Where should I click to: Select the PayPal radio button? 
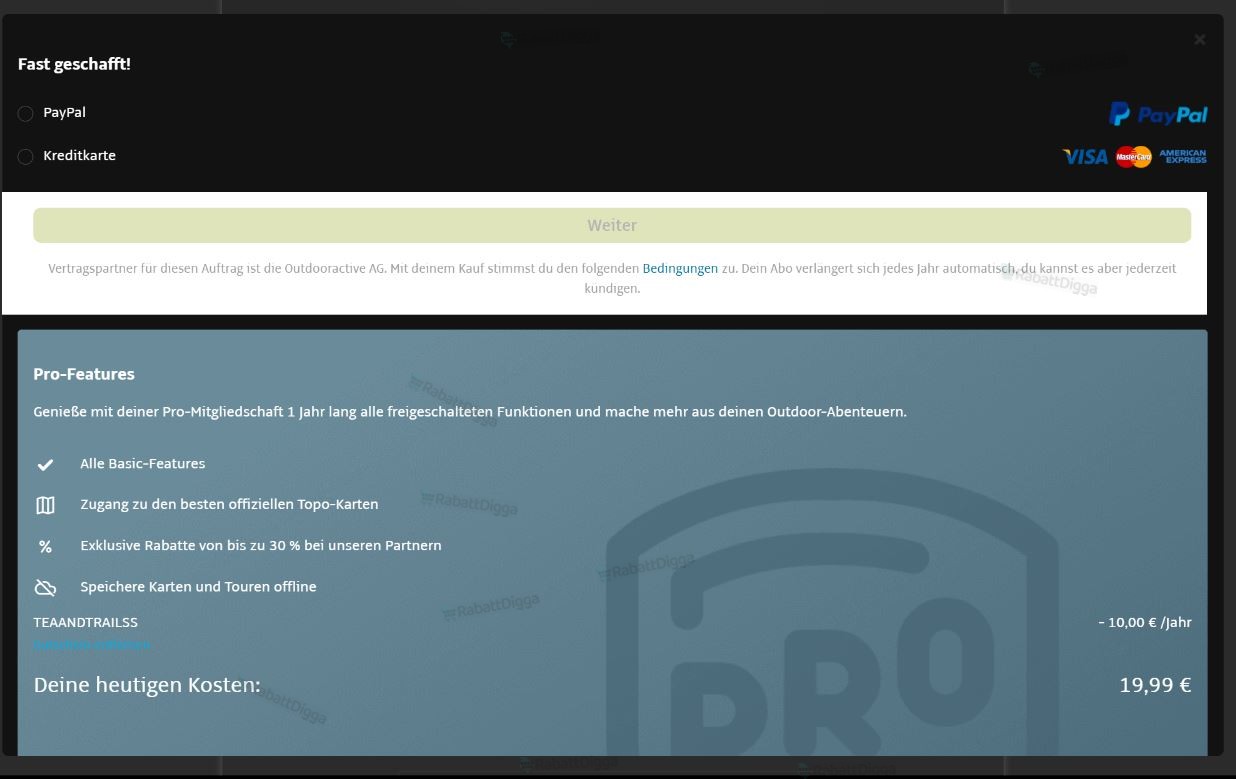point(26,114)
